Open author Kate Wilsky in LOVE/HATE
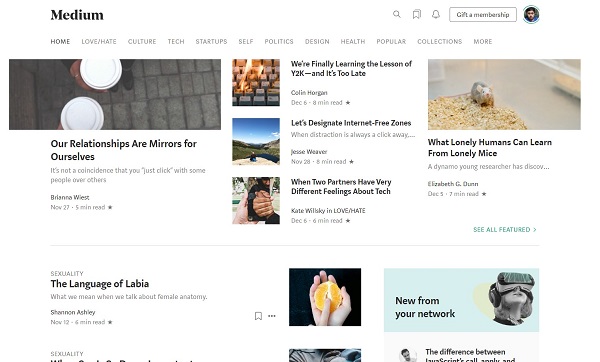The image size is (600, 362). pos(328,211)
